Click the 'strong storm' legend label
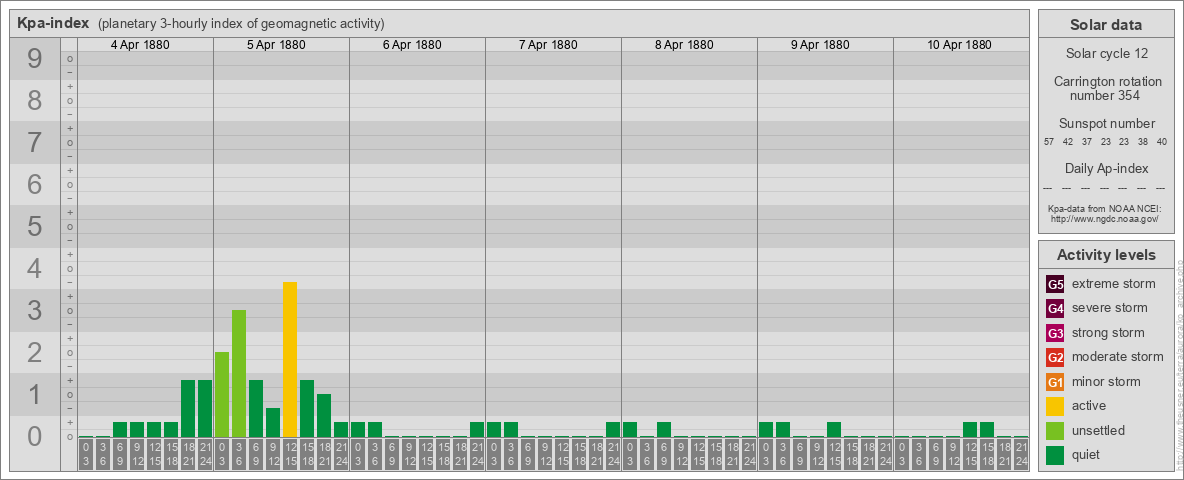1184x480 pixels. click(x=1108, y=333)
